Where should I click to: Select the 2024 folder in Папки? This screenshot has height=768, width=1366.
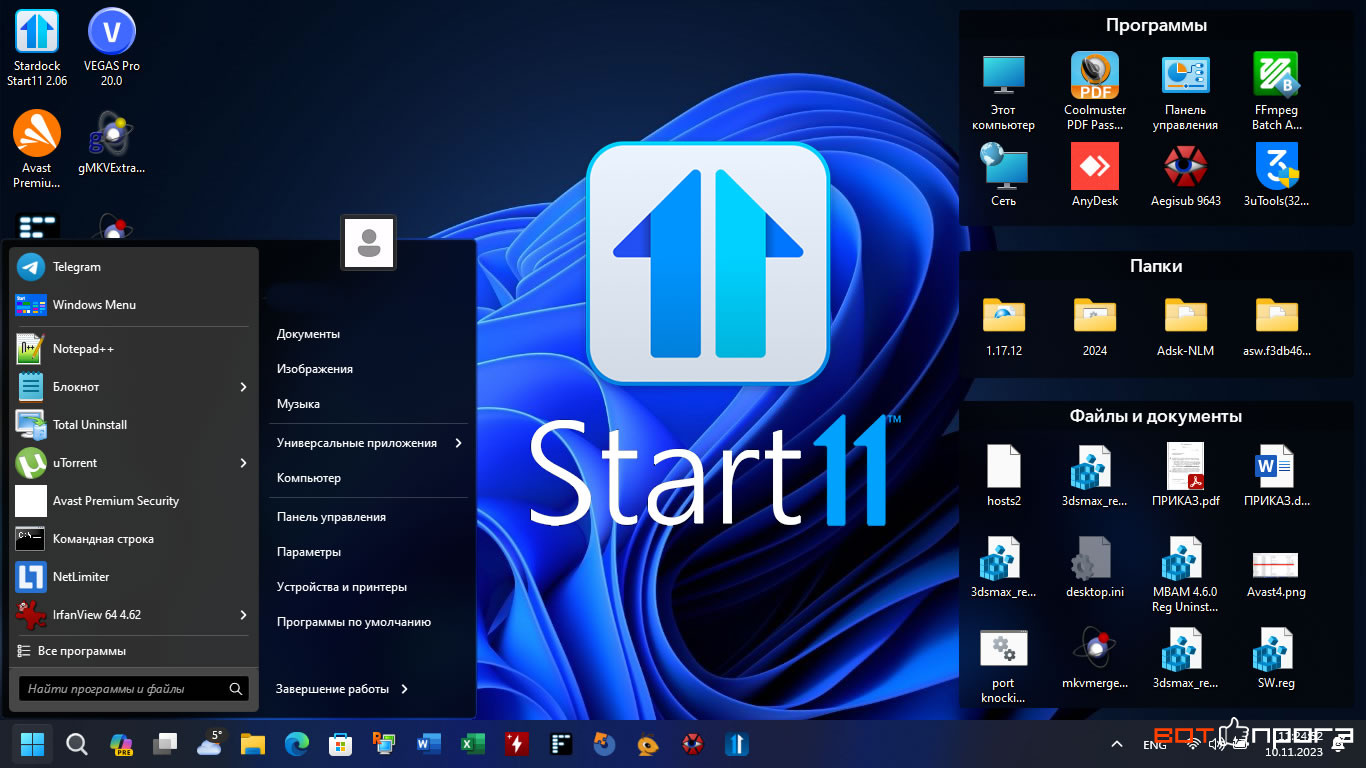pos(1094,326)
